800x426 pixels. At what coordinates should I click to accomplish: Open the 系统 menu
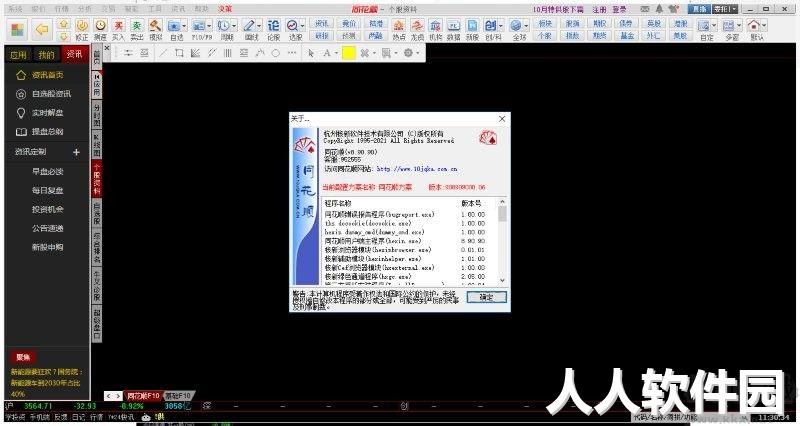[x=15, y=9]
